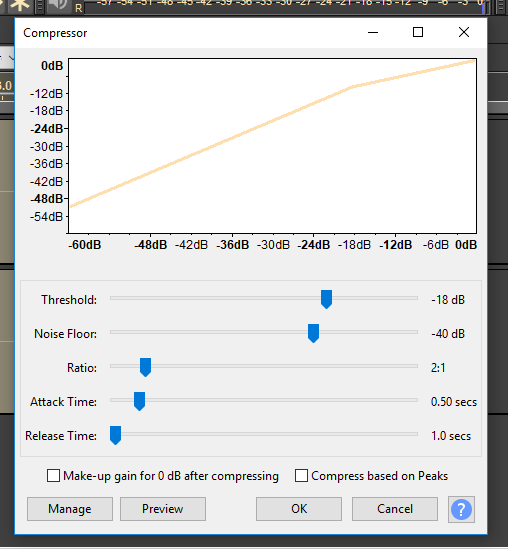
Task: Minimize the Compressor window
Action: (373, 32)
